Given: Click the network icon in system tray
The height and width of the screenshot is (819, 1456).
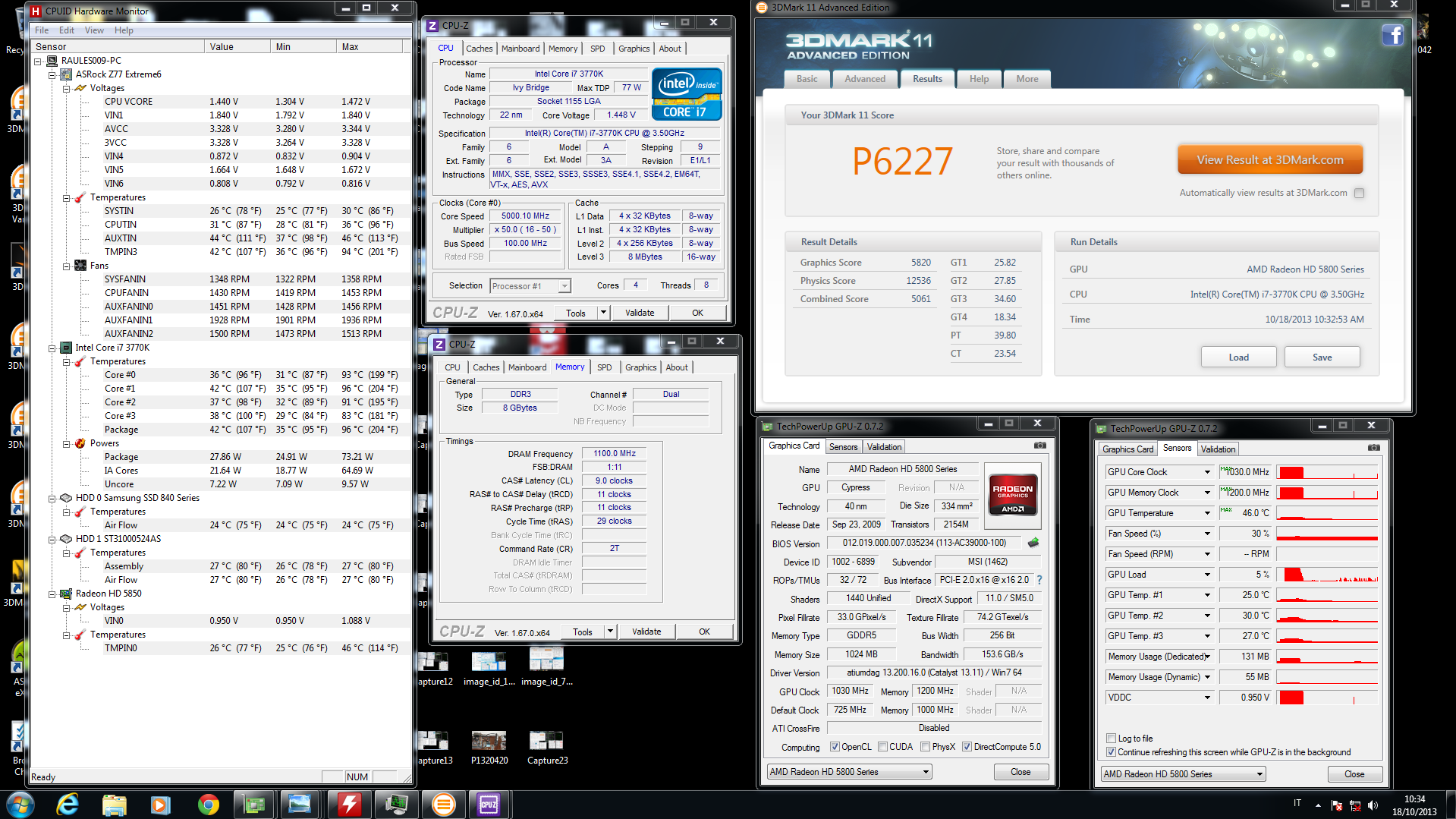Looking at the screenshot, I should (1354, 805).
